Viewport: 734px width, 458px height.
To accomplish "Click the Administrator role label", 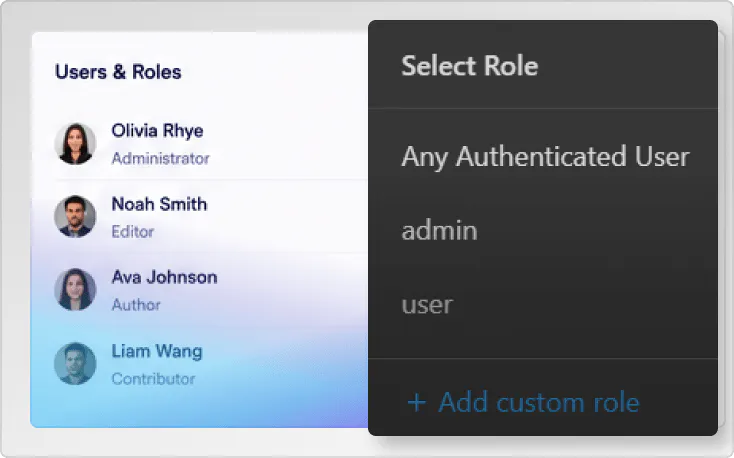I will pos(160,159).
